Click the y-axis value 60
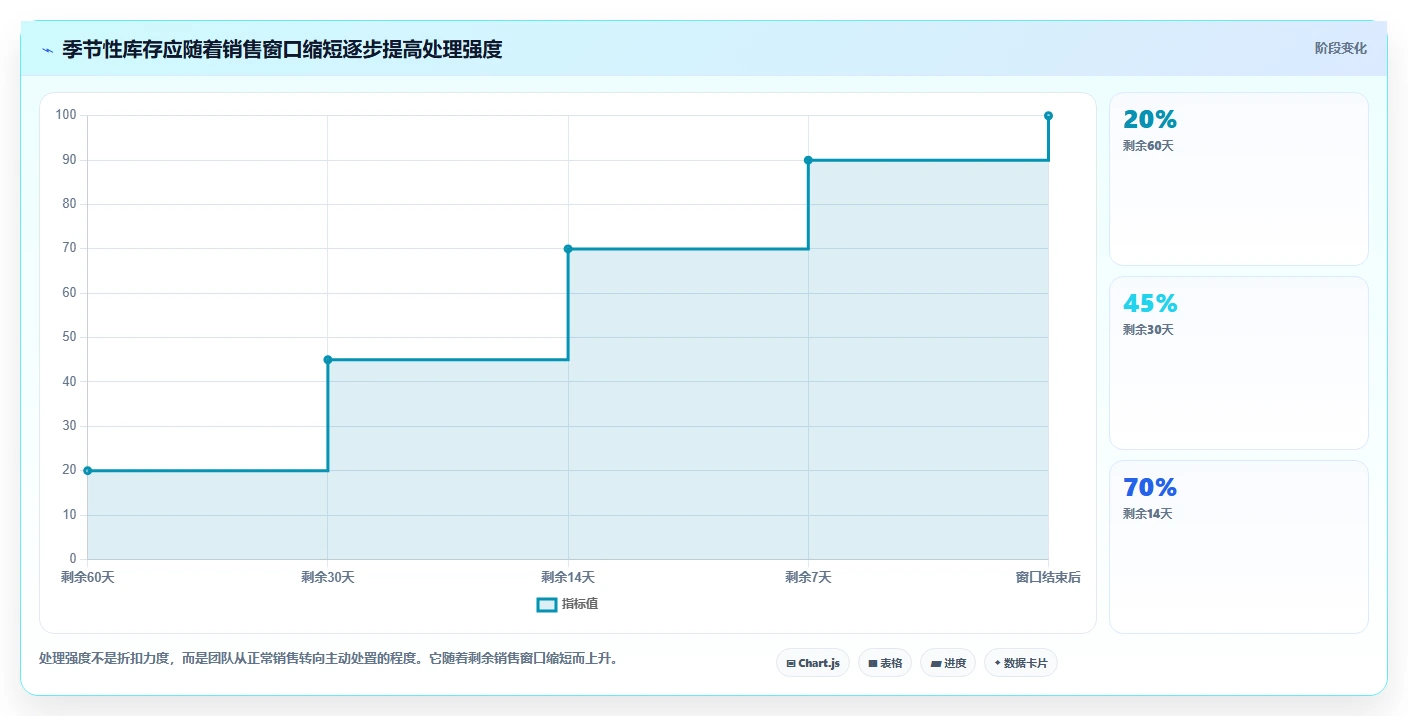The height and width of the screenshot is (716, 1408). [69, 293]
